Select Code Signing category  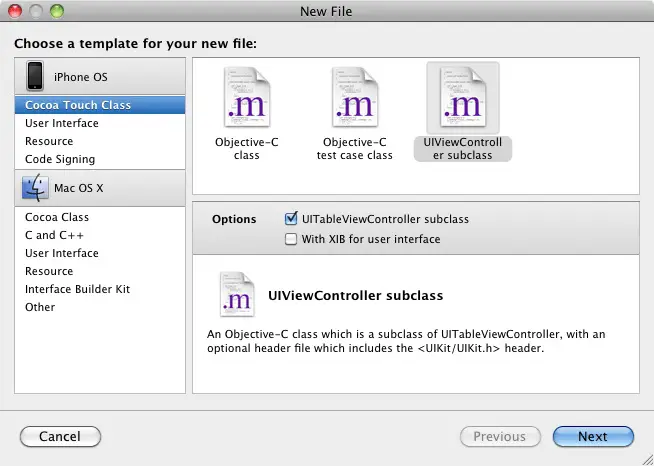[x=100, y=159]
